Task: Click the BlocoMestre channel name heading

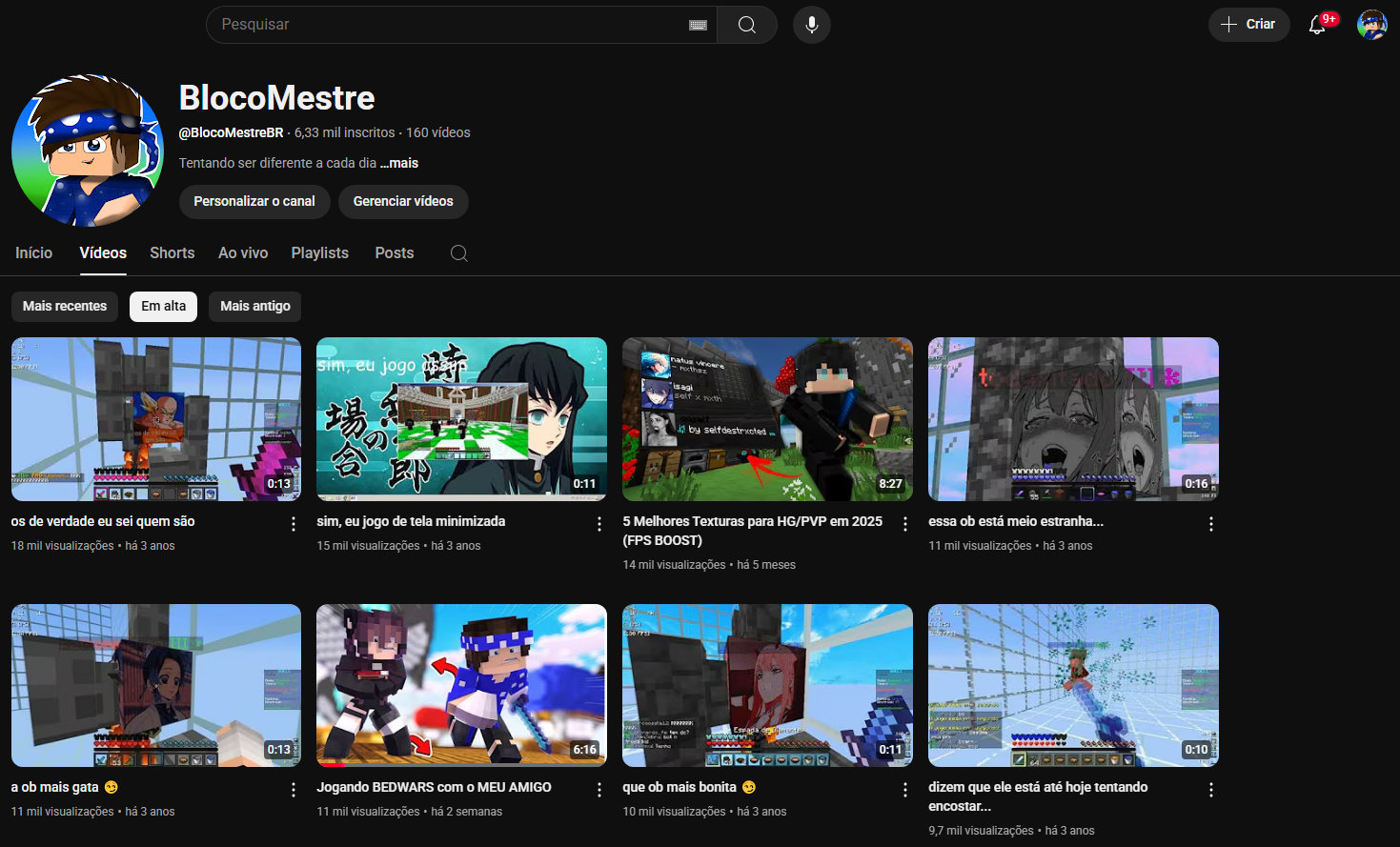Action: coord(277,98)
